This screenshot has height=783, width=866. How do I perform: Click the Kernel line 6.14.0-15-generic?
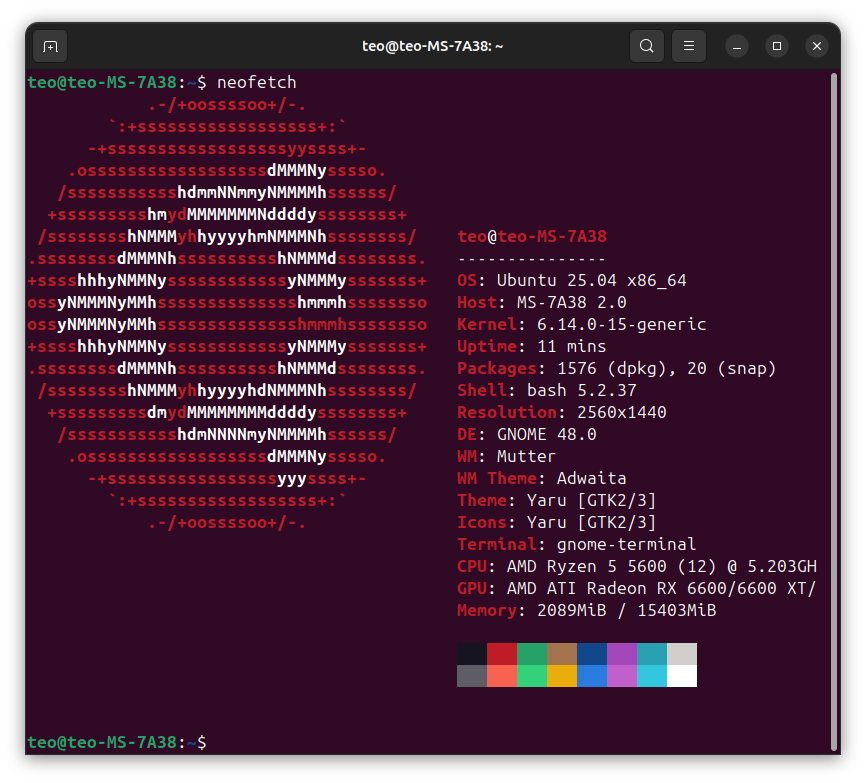[582, 324]
